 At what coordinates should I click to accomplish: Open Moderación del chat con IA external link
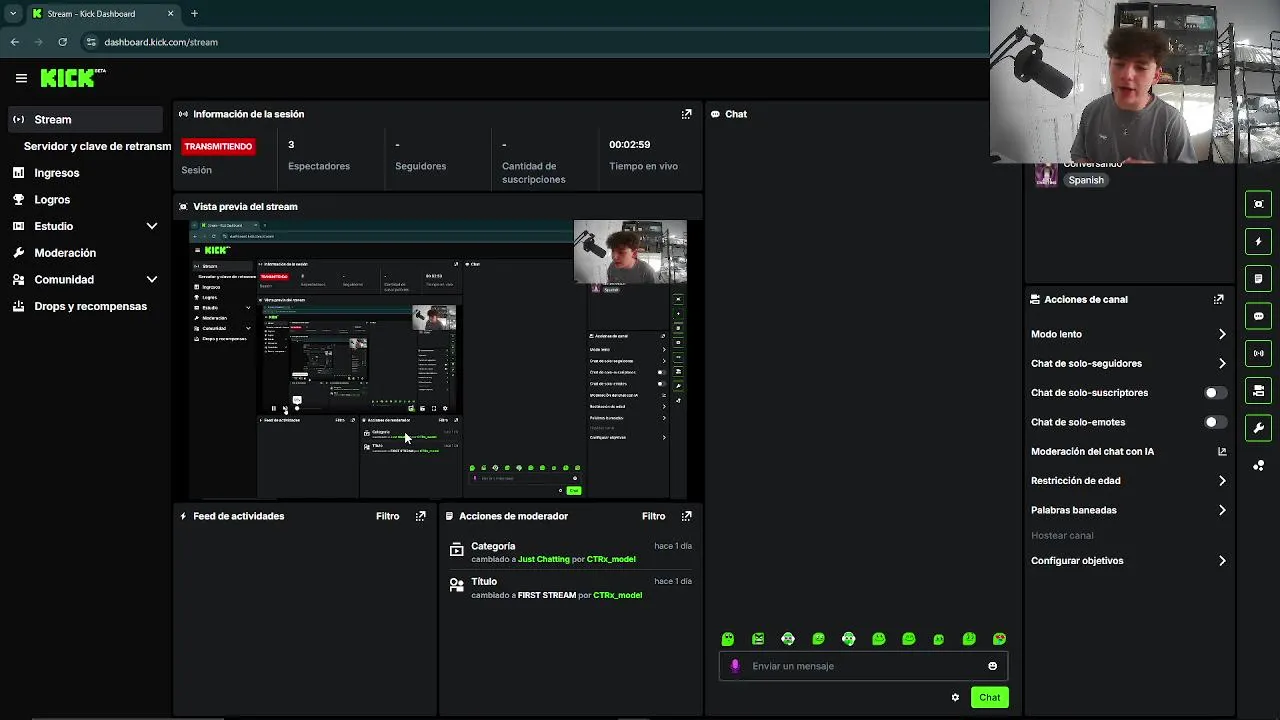1222,451
